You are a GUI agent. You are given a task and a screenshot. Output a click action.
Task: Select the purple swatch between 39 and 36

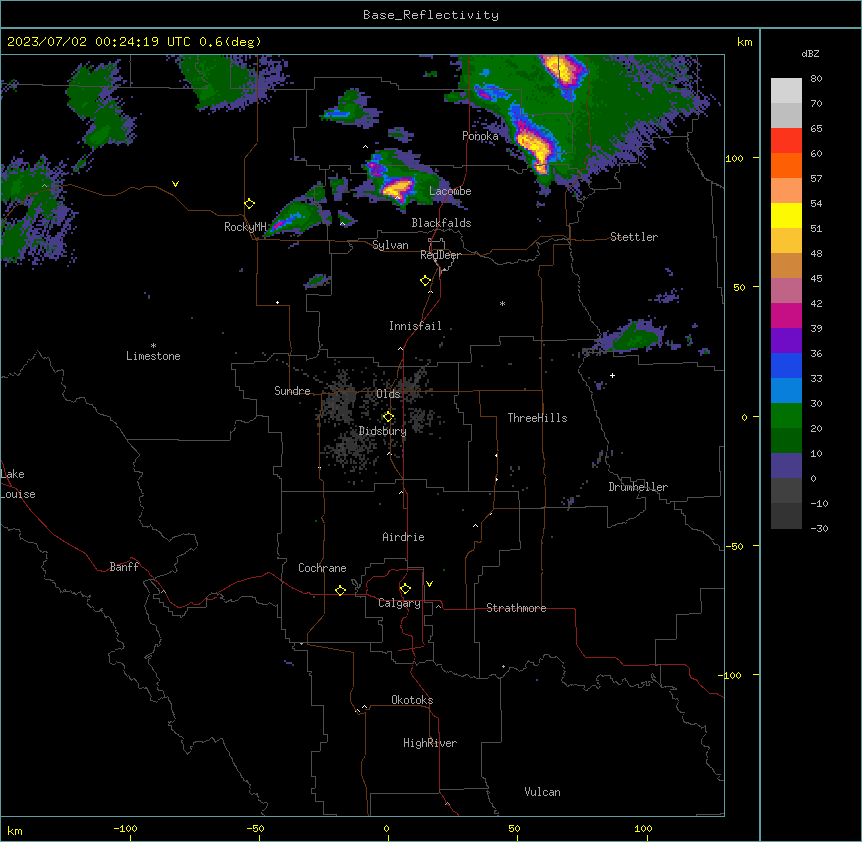(x=786, y=341)
